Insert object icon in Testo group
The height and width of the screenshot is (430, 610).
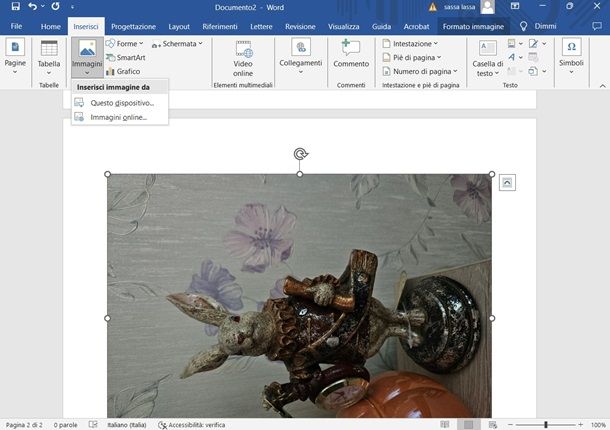[x=536, y=71]
